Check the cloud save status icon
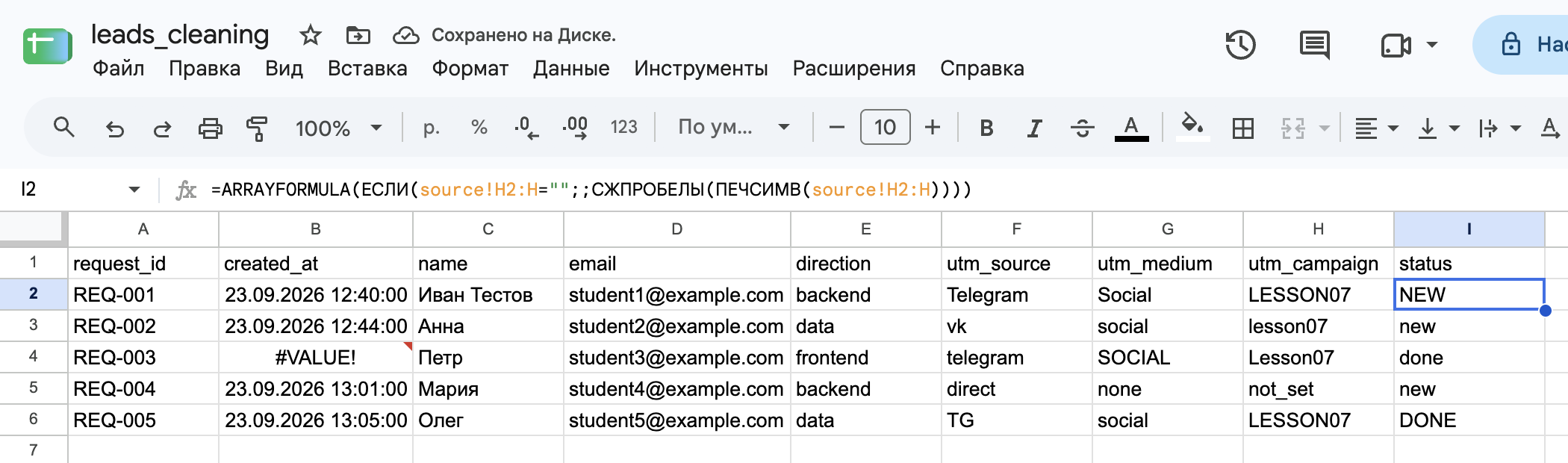The image size is (1568, 463). click(406, 35)
